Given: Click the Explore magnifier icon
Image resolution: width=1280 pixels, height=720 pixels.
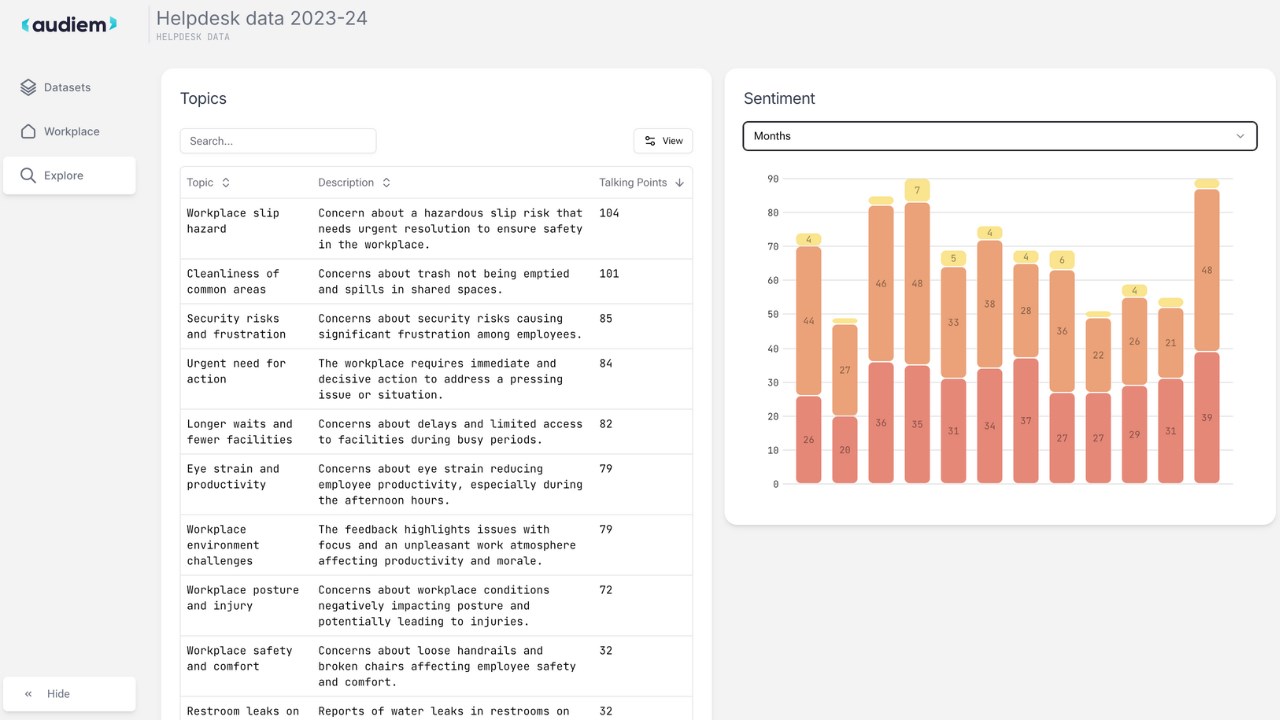Looking at the screenshot, I should pos(28,175).
